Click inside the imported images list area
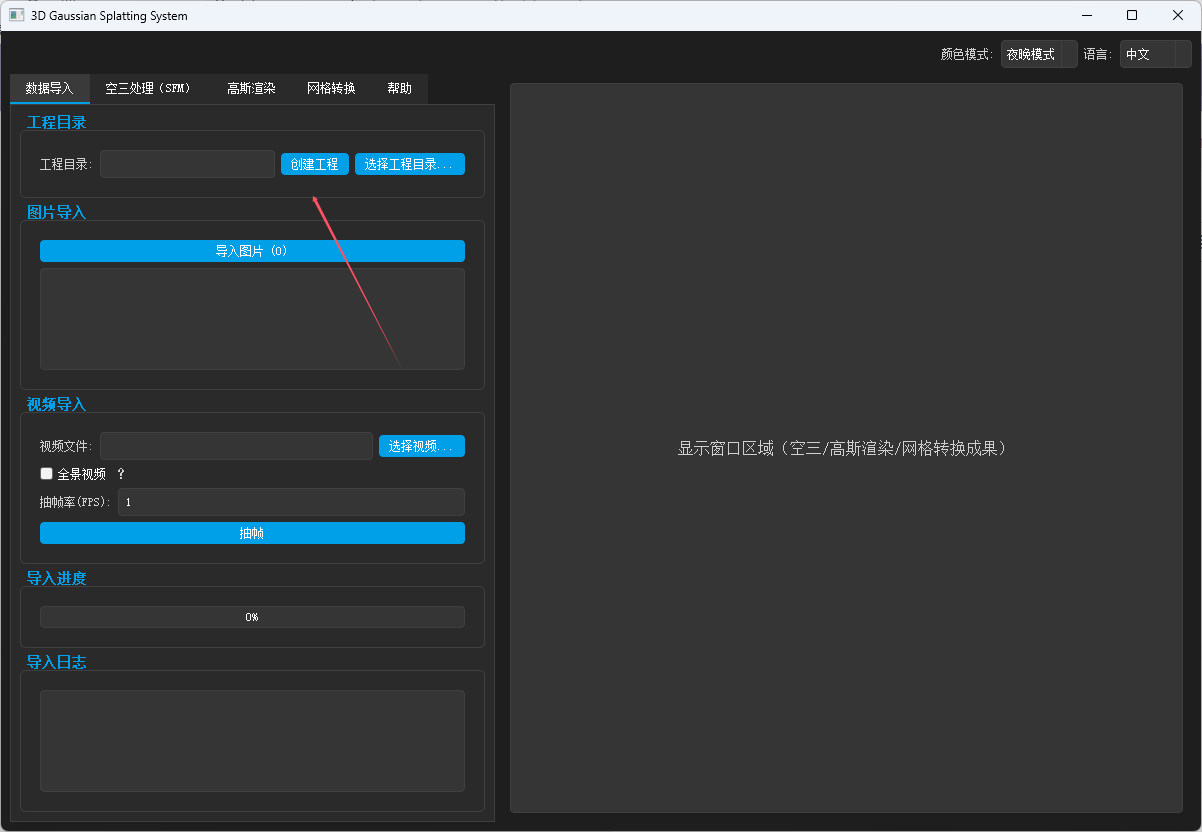1202x832 pixels. tap(252, 319)
